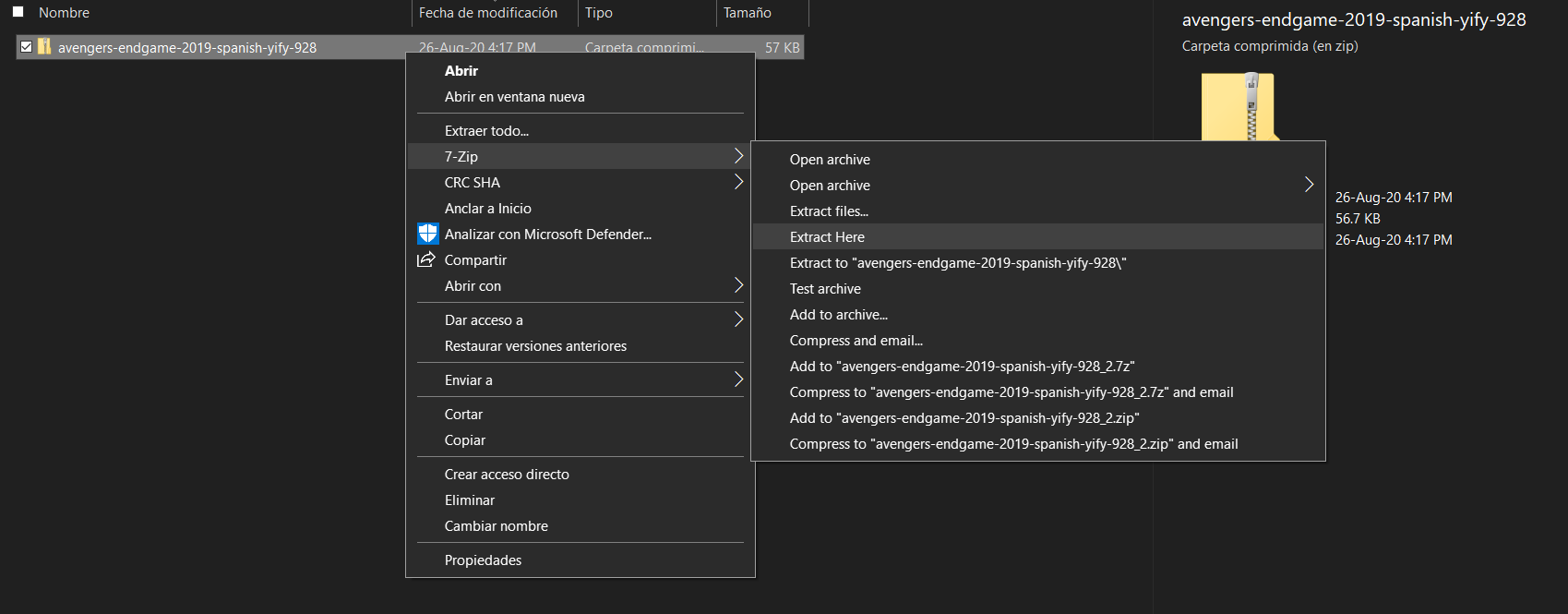The width and height of the screenshot is (1568, 614).
Task: Click the Microsoft Defender shield icon
Action: point(427,234)
